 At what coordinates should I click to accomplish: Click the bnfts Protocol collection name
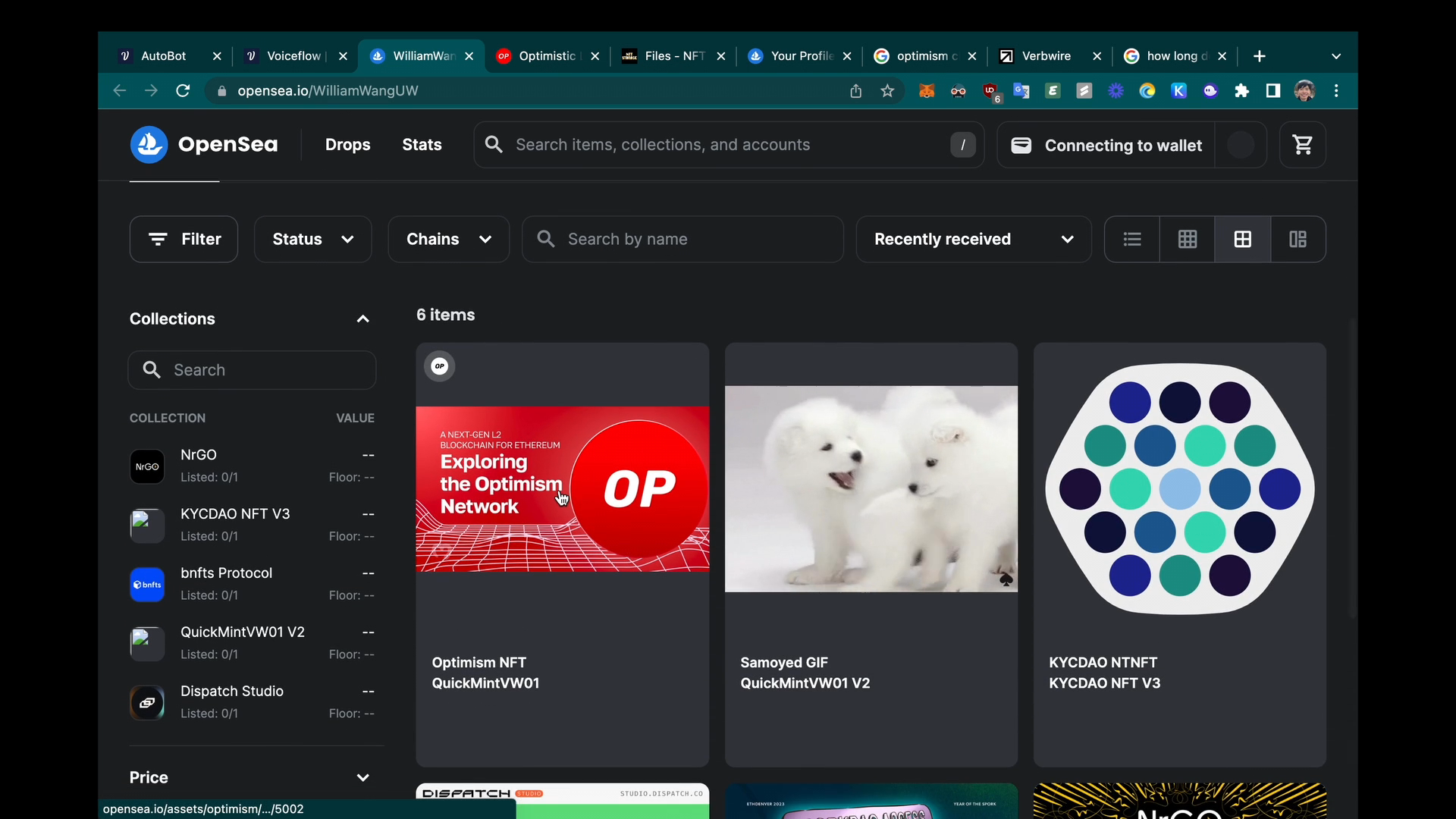[226, 573]
